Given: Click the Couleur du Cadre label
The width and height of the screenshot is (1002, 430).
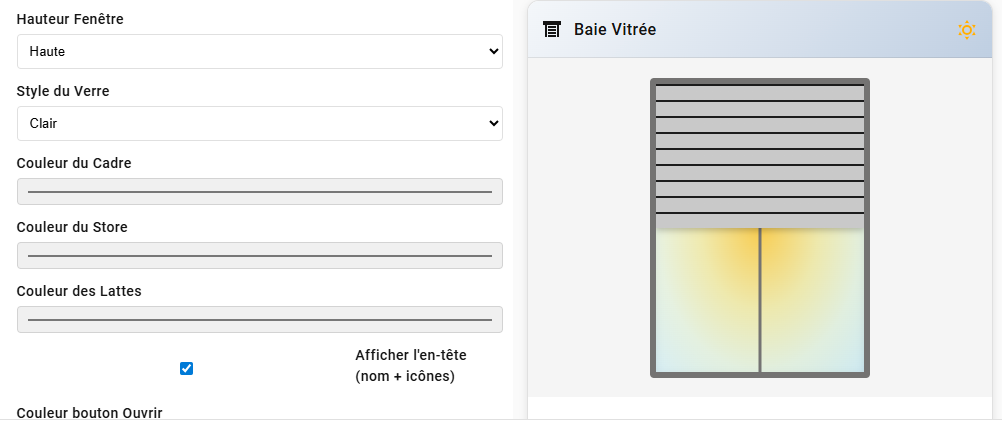Looking at the screenshot, I should tap(74, 163).
